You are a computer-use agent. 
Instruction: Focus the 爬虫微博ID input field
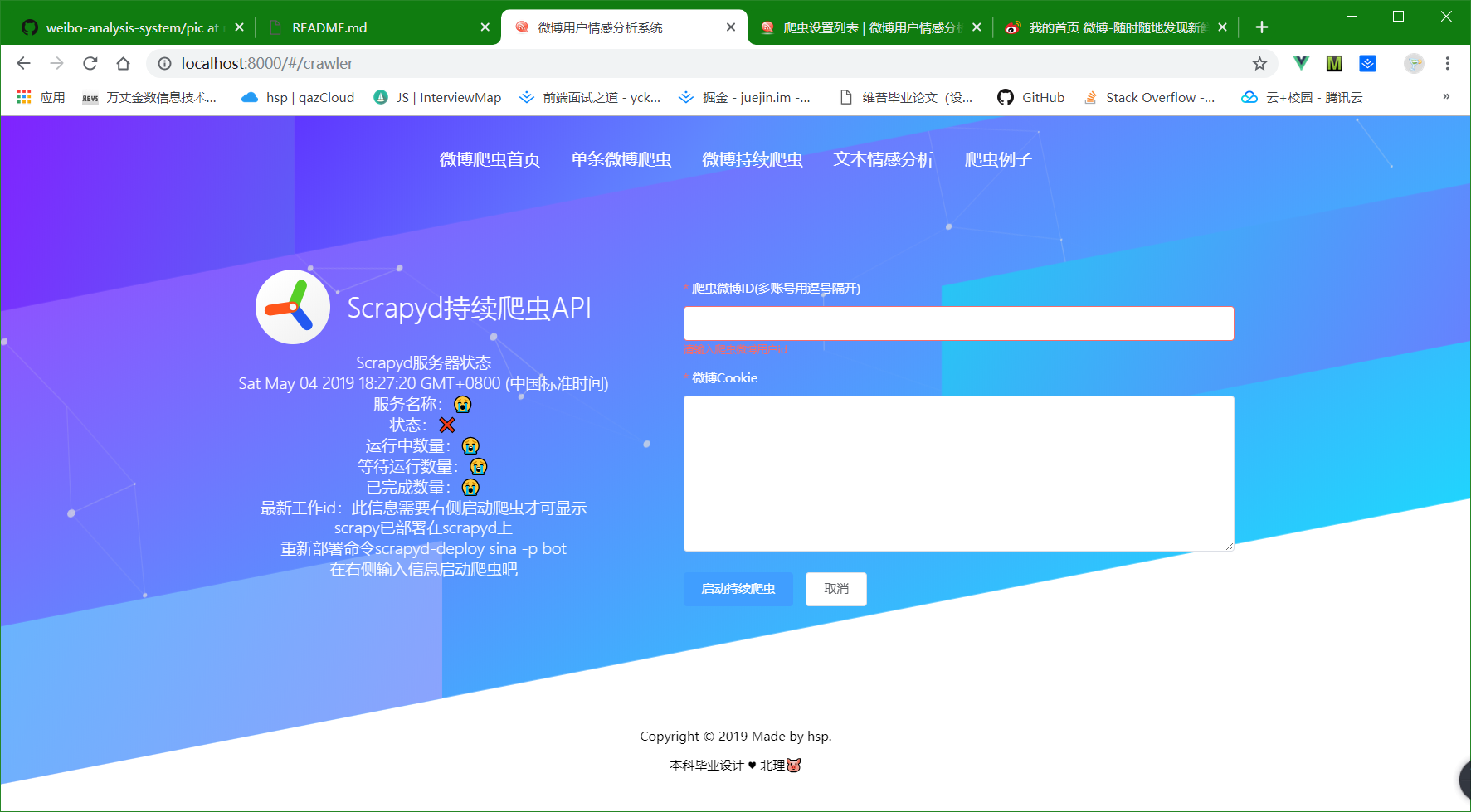tap(958, 323)
